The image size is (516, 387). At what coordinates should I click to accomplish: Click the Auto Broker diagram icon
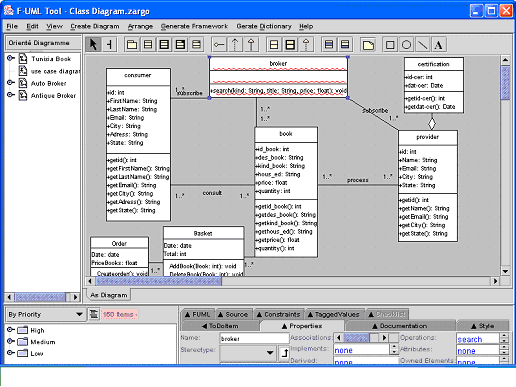23,83
